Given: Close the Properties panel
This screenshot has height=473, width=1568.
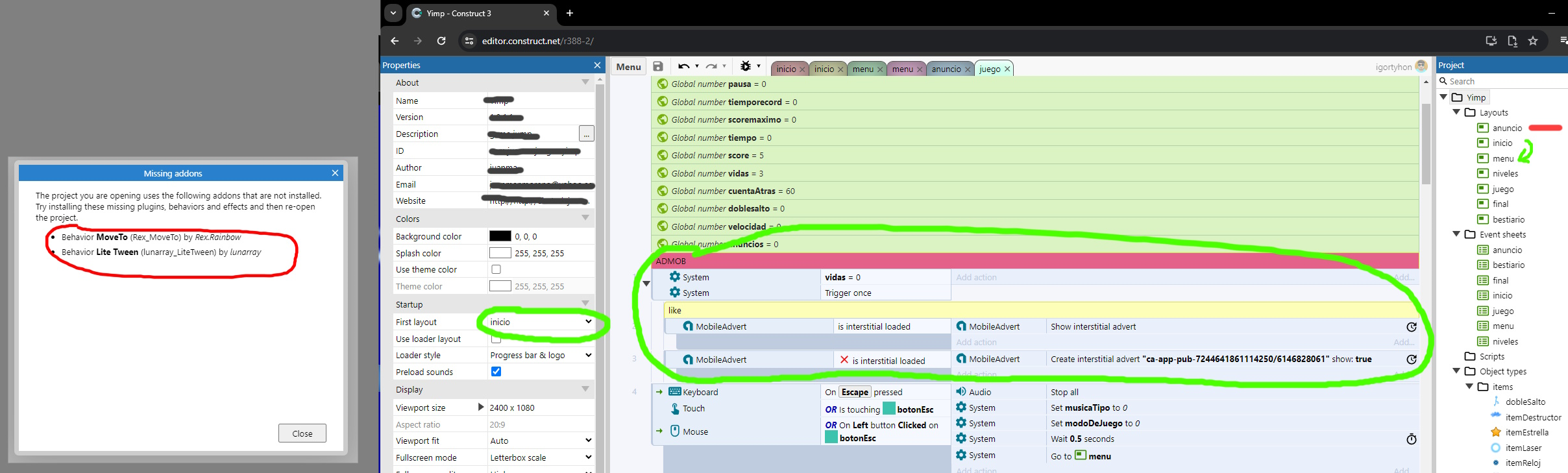Looking at the screenshot, I should [597, 65].
